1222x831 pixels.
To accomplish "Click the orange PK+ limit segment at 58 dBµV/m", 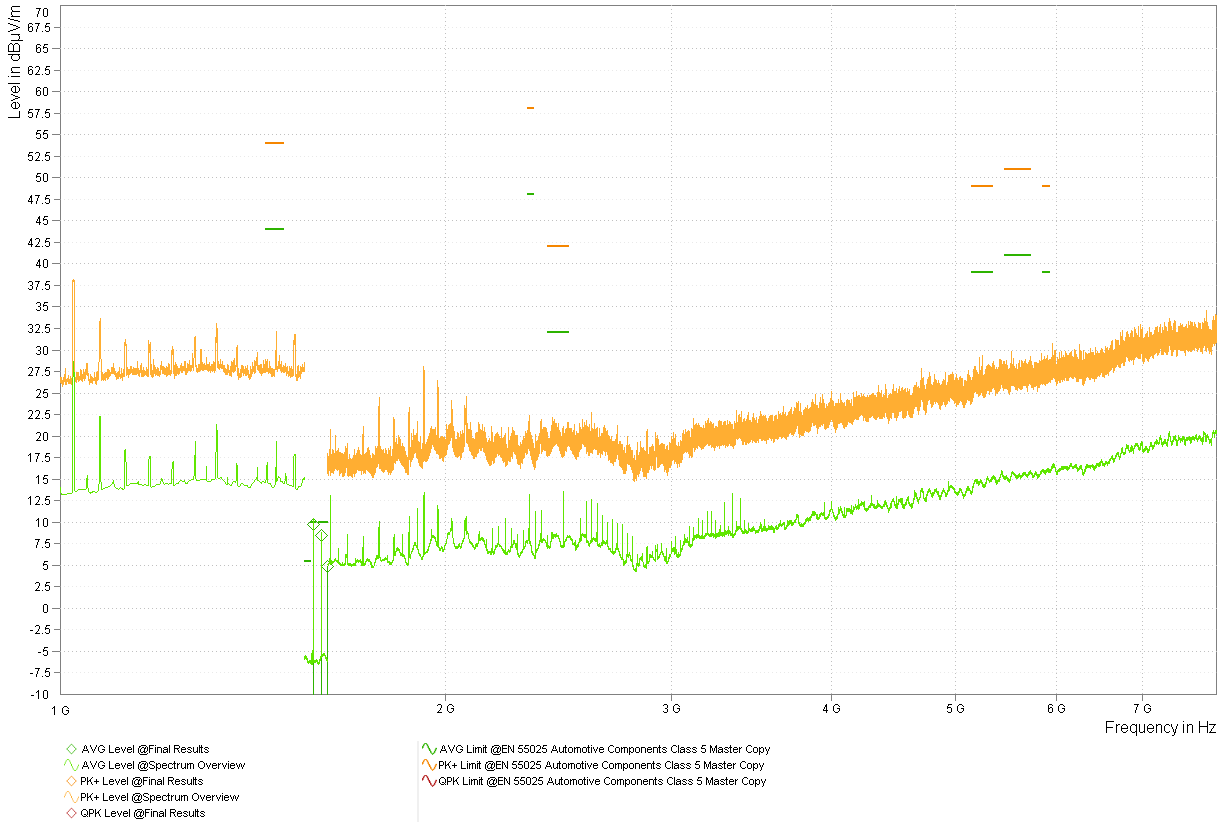I will (530, 108).
